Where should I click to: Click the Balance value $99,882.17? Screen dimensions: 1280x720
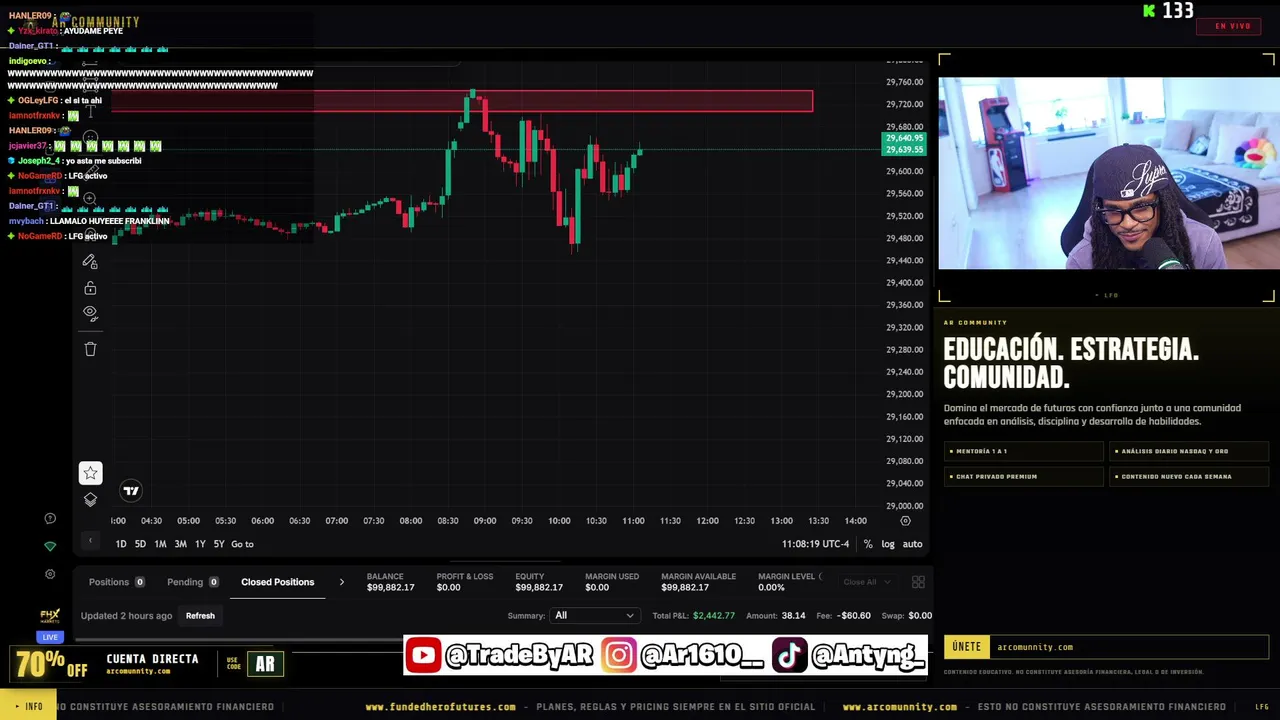(x=390, y=587)
